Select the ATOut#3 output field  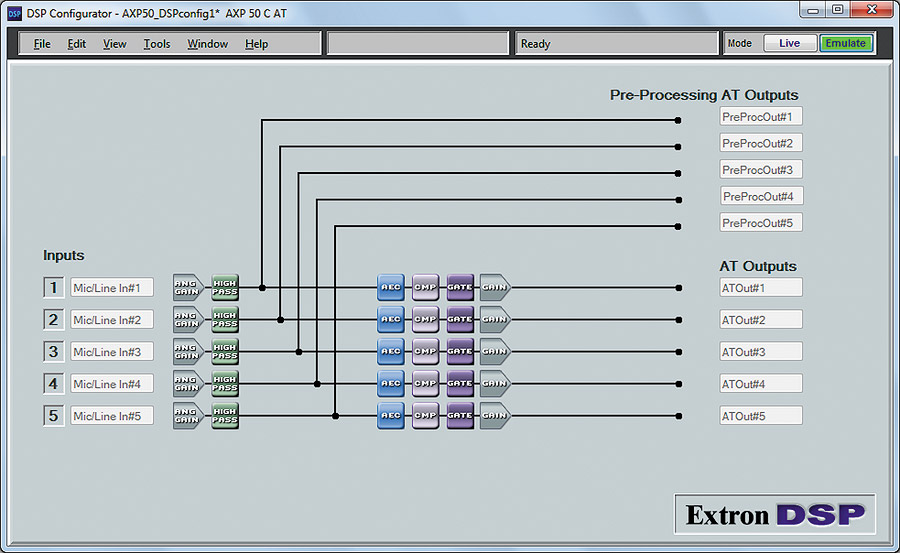761,352
